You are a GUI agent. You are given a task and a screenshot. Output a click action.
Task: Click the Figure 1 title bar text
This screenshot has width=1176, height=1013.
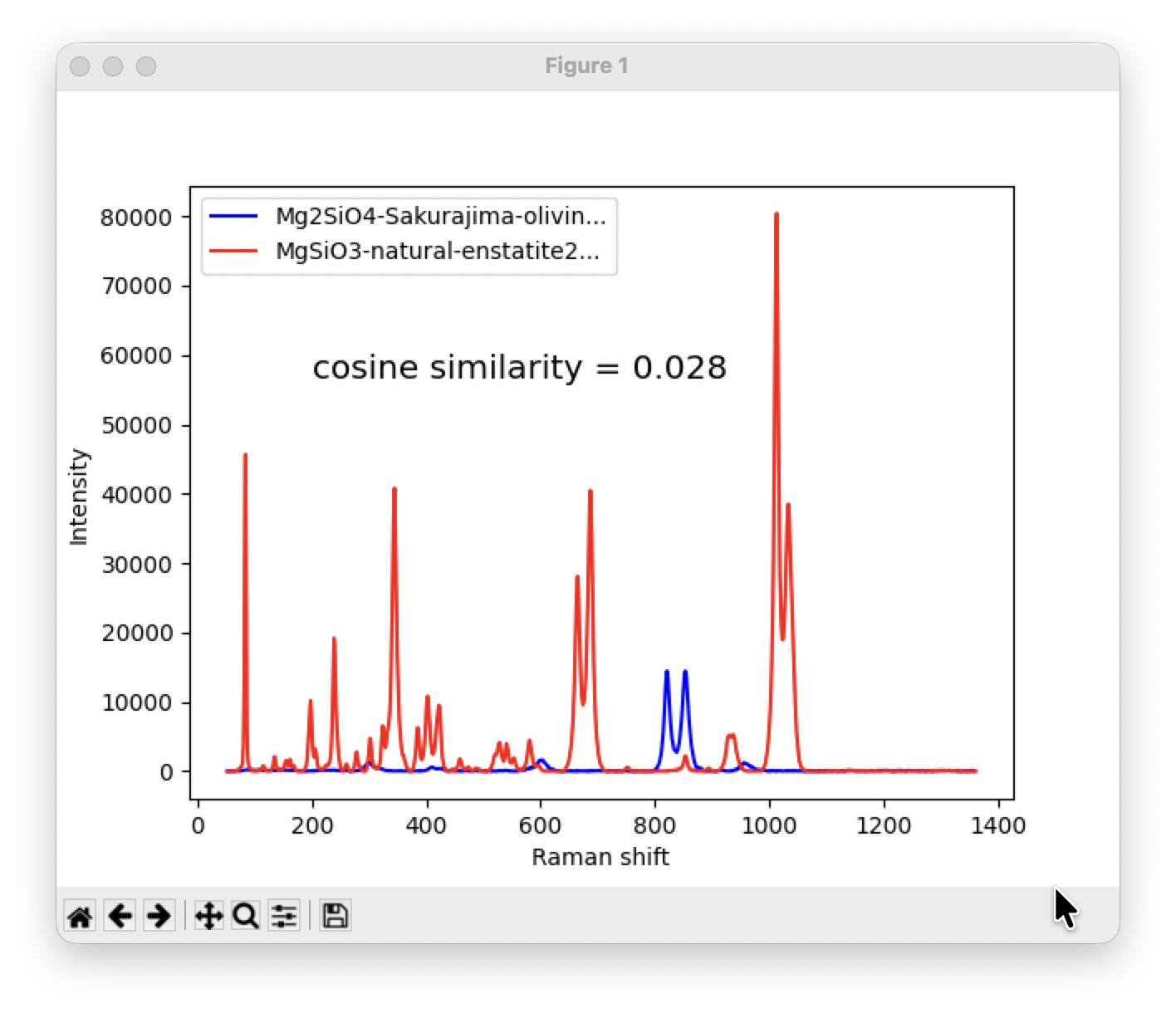point(586,66)
